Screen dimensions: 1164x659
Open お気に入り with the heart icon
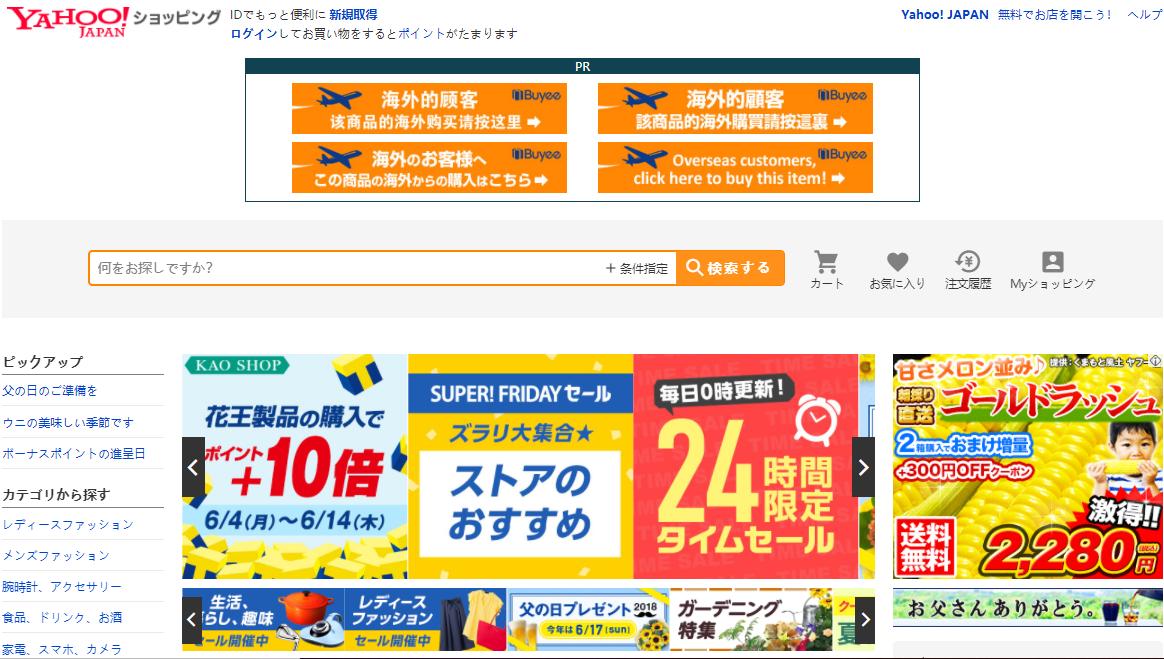(x=895, y=268)
